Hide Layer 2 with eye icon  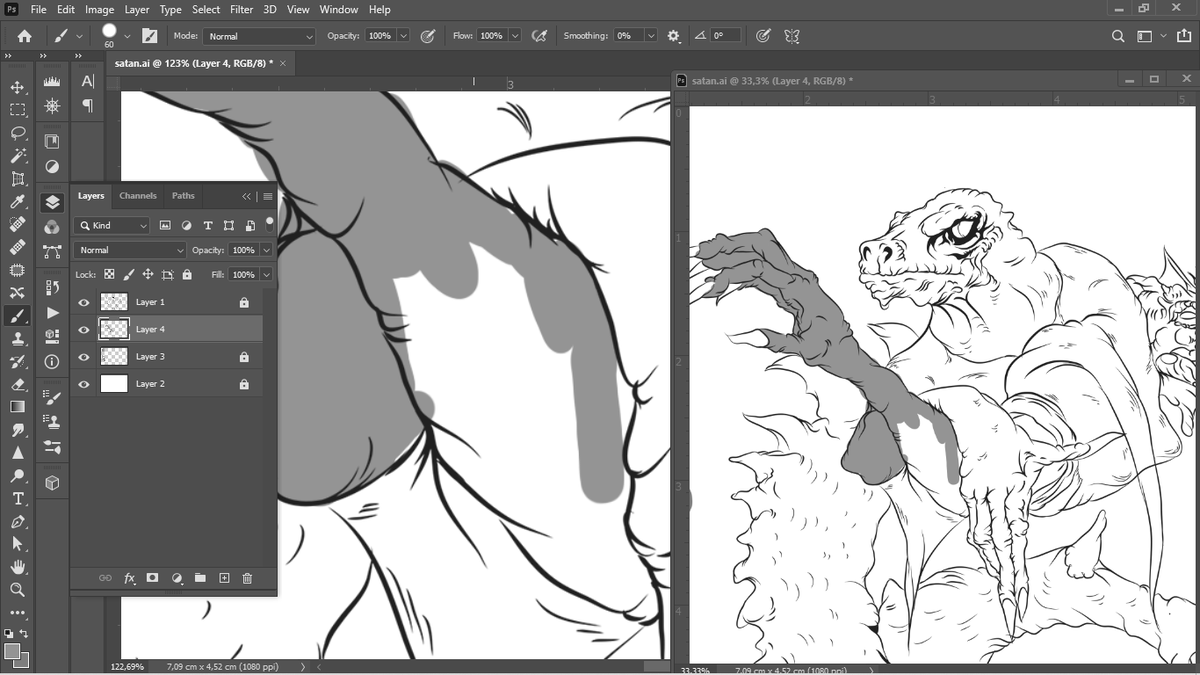pyautogui.click(x=84, y=384)
